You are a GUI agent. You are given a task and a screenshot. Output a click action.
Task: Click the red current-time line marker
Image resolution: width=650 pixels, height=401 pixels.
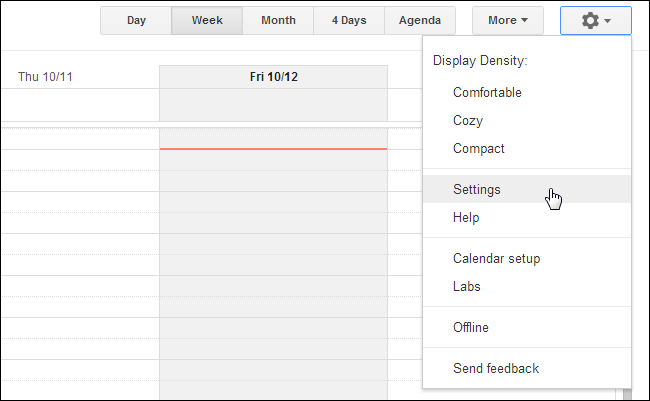pyautogui.click(x=273, y=149)
